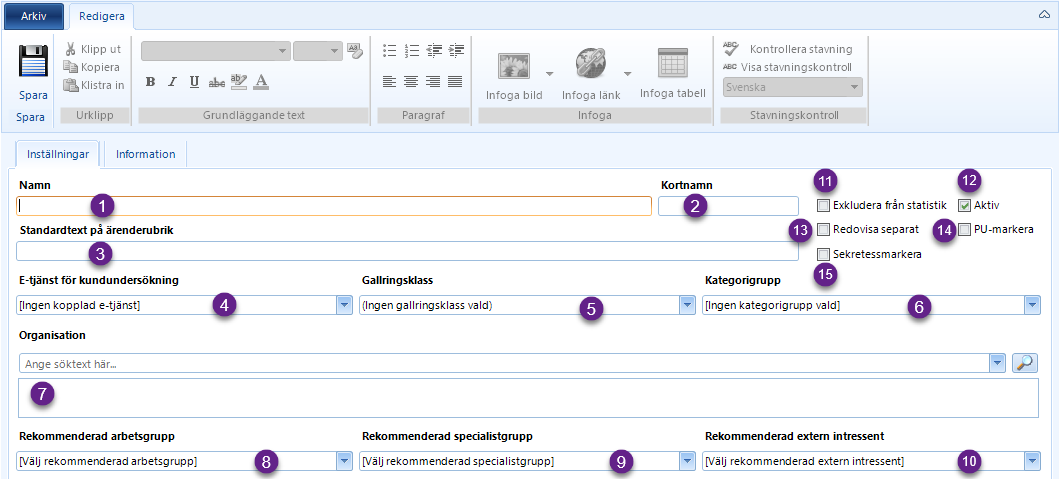The height and width of the screenshot is (479, 1060).
Task: Open the Kategorigrupp dropdown
Action: click(x=1032, y=305)
